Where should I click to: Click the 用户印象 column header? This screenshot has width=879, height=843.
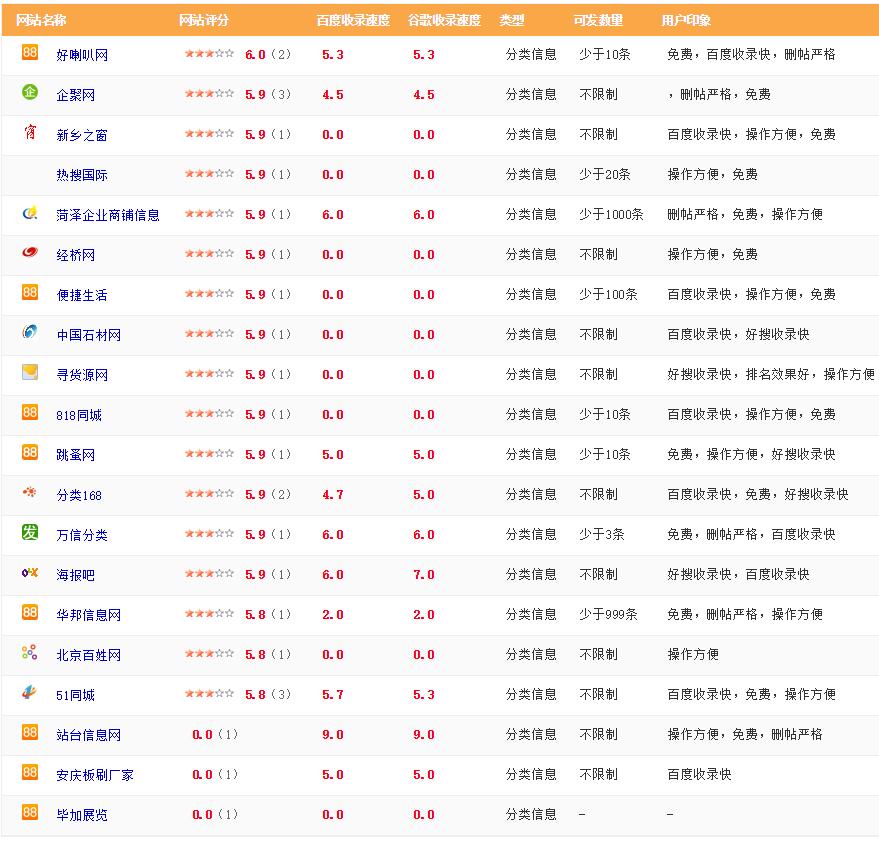686,20
